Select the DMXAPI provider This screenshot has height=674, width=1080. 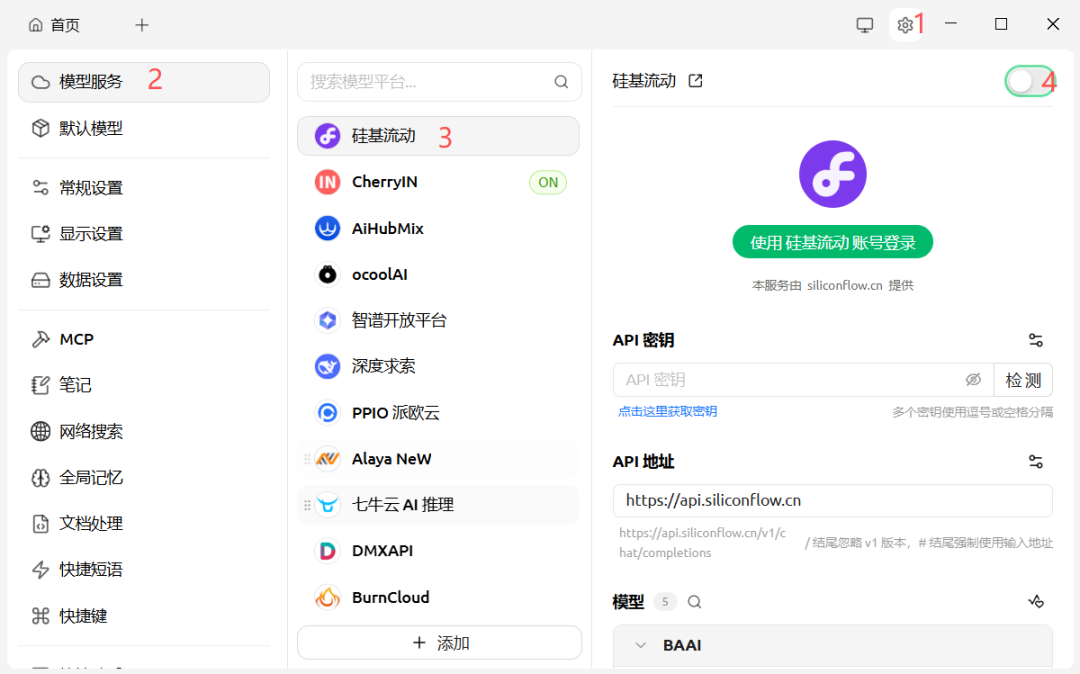point(438,551)
